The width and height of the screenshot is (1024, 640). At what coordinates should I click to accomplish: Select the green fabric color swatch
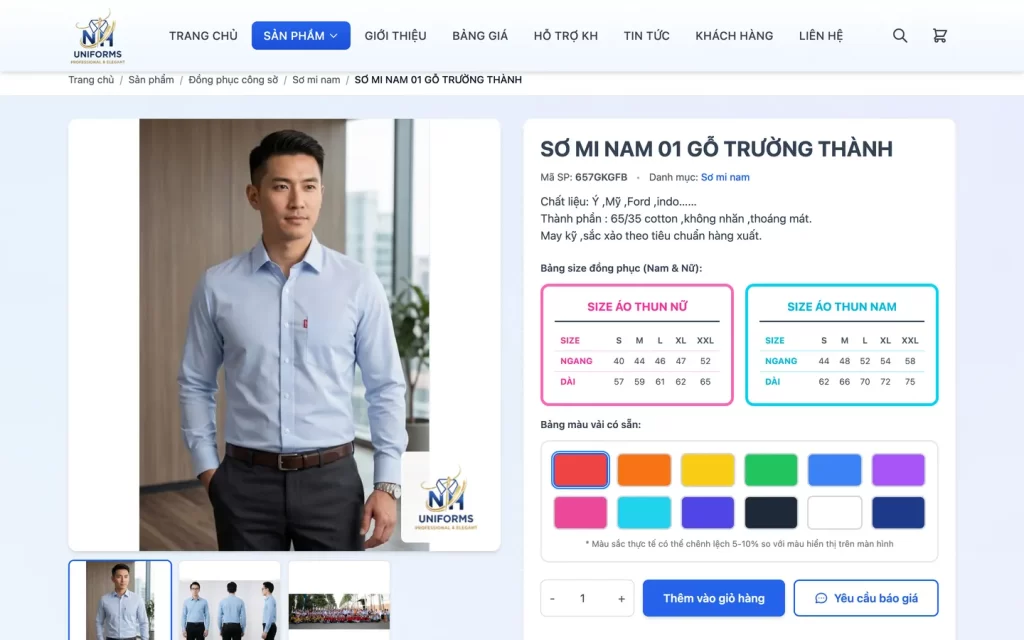(771, 470)
